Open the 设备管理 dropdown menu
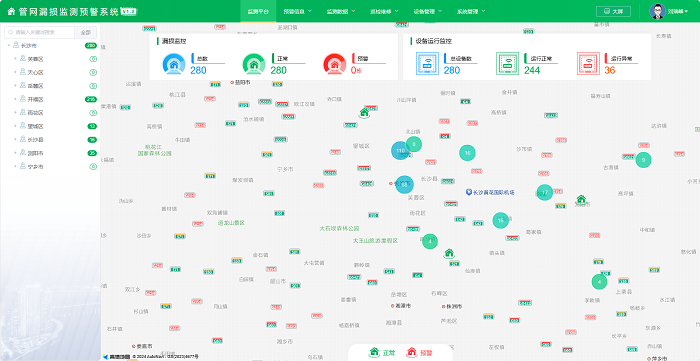The image size is (700, 361). [427, 11]
